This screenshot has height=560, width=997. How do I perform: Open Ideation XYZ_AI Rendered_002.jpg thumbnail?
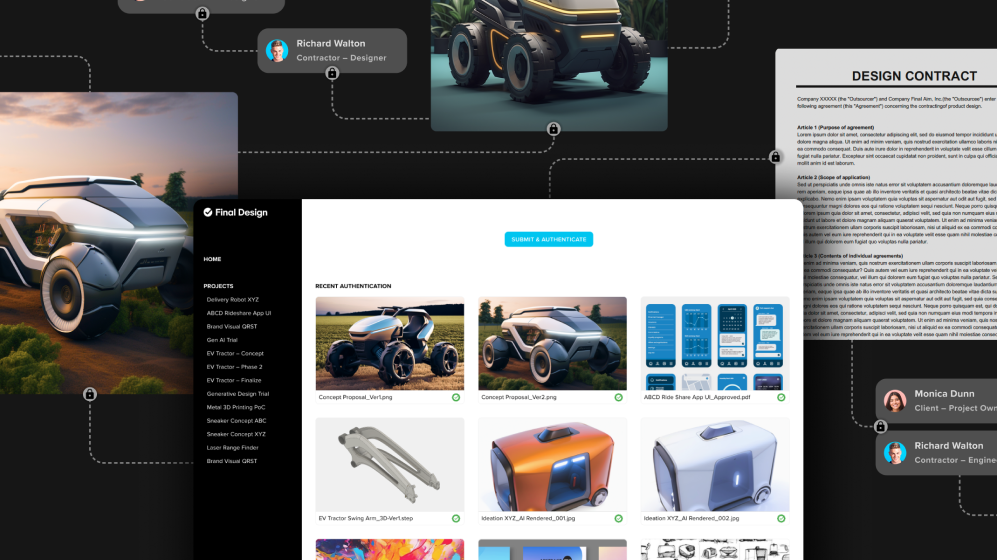click(715, 465)
